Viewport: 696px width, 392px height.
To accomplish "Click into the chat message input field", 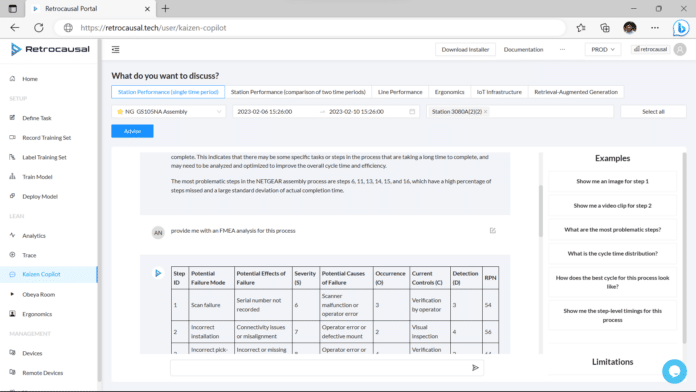I will 320,368.
